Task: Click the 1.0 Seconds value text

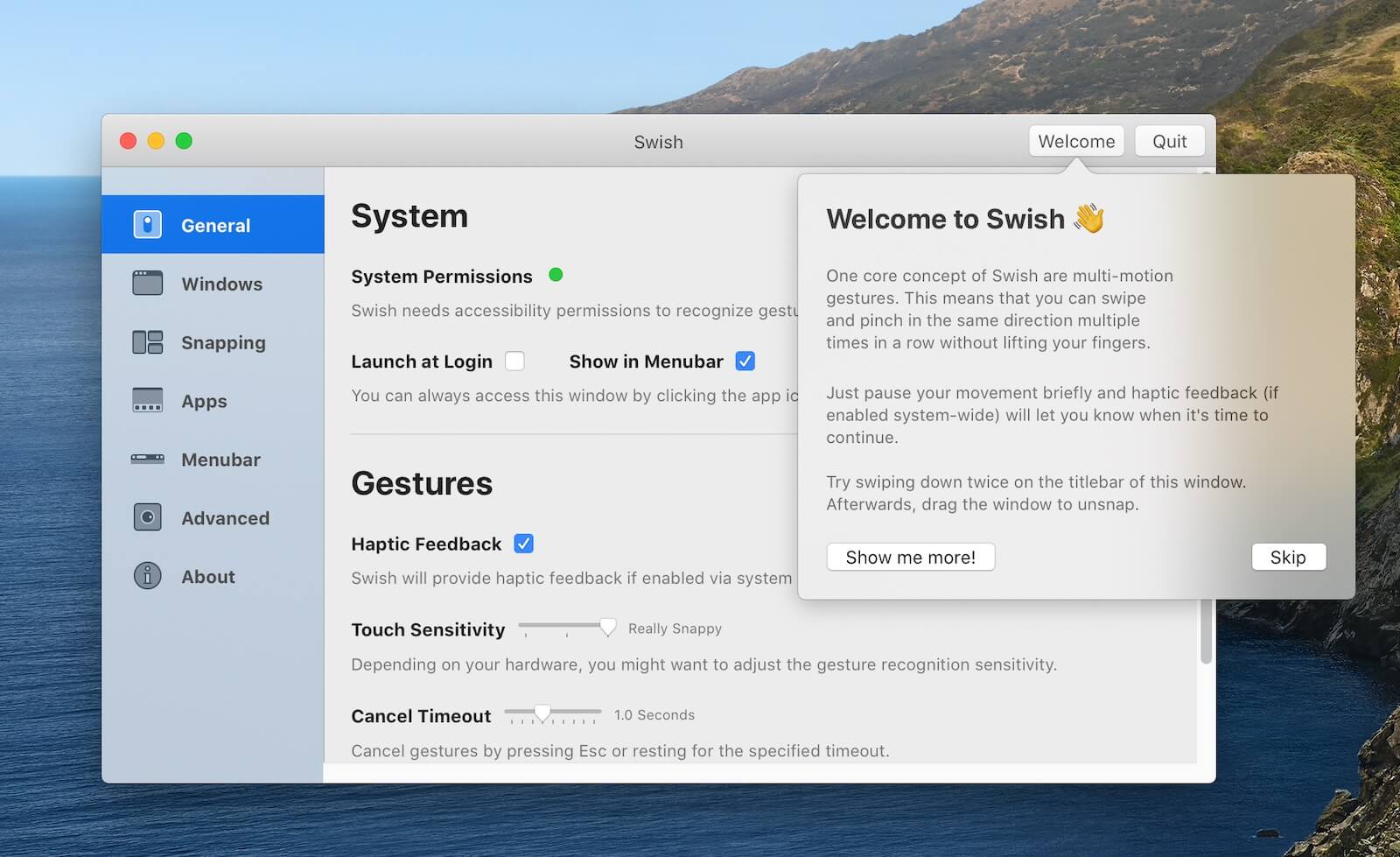Action: [x=654, y=715]
